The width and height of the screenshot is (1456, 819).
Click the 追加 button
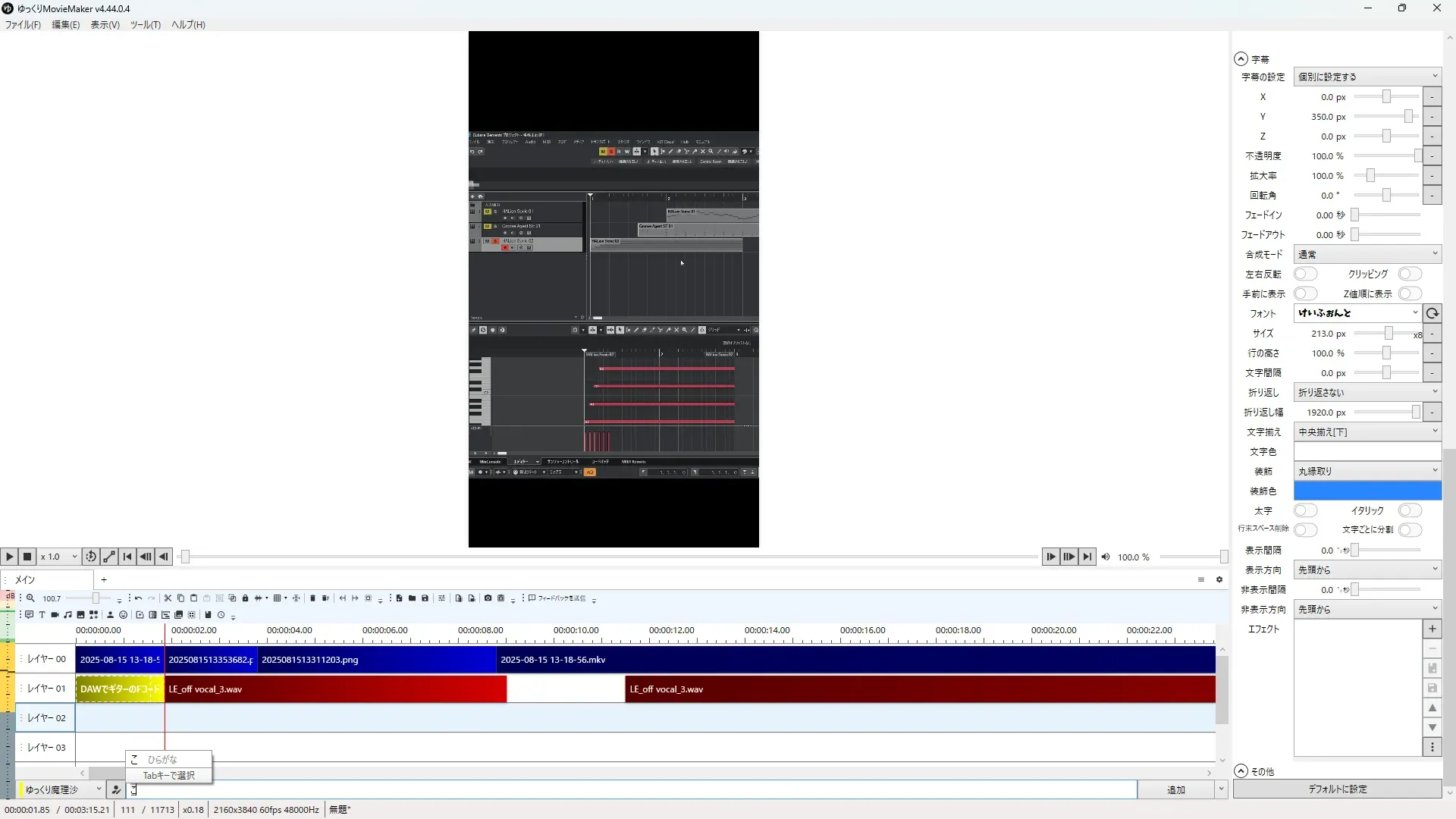click(1175, 789)
